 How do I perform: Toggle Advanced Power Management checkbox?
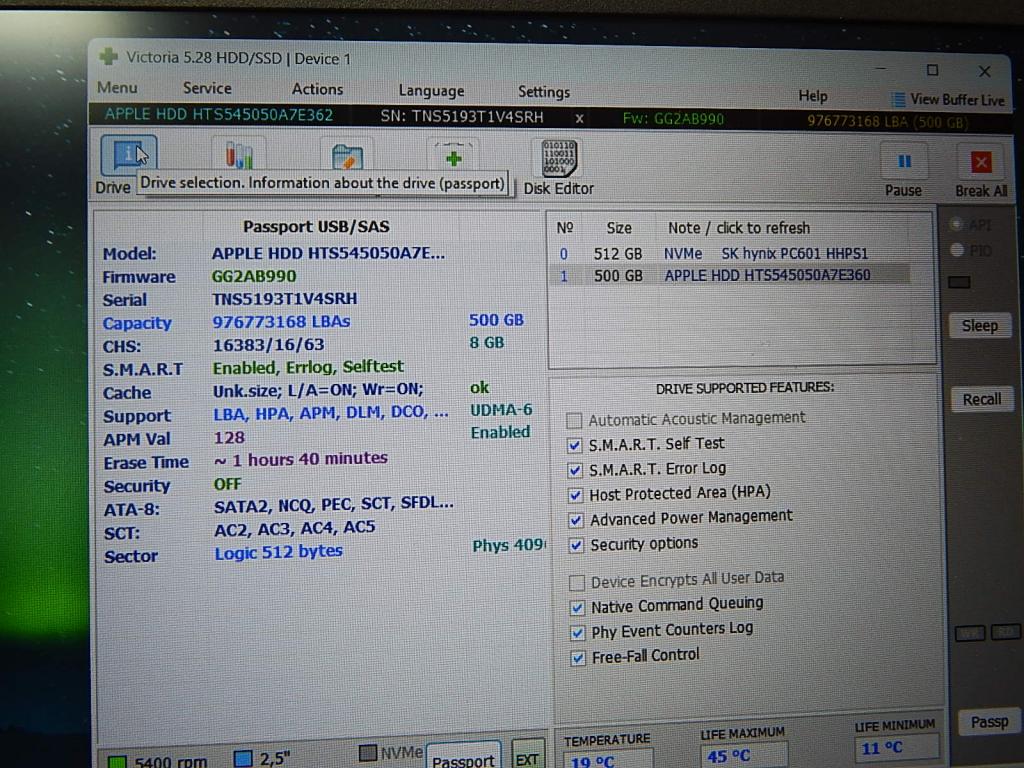coord(575,520)
